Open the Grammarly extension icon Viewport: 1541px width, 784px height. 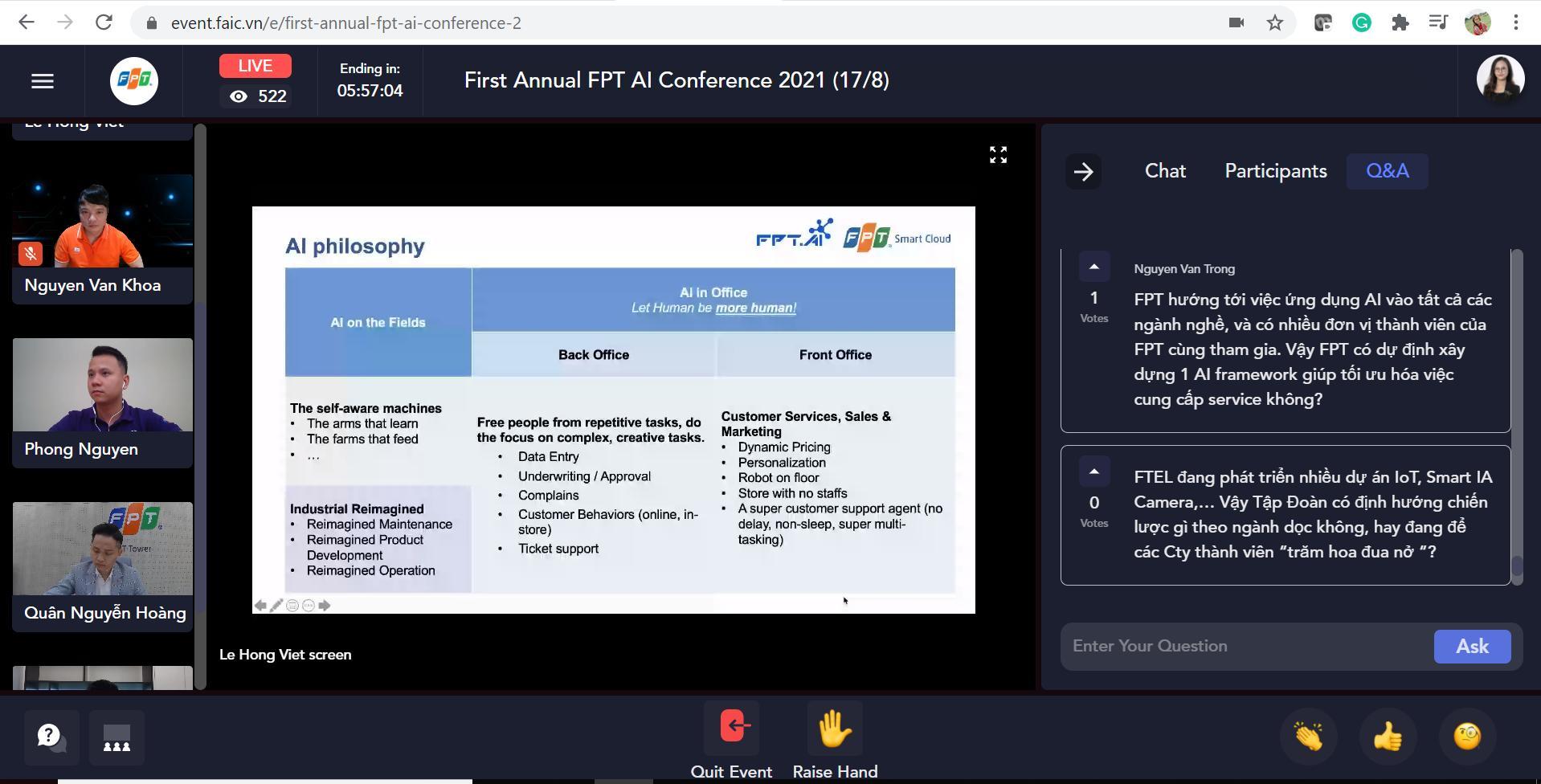click(x=1362, y=22)
